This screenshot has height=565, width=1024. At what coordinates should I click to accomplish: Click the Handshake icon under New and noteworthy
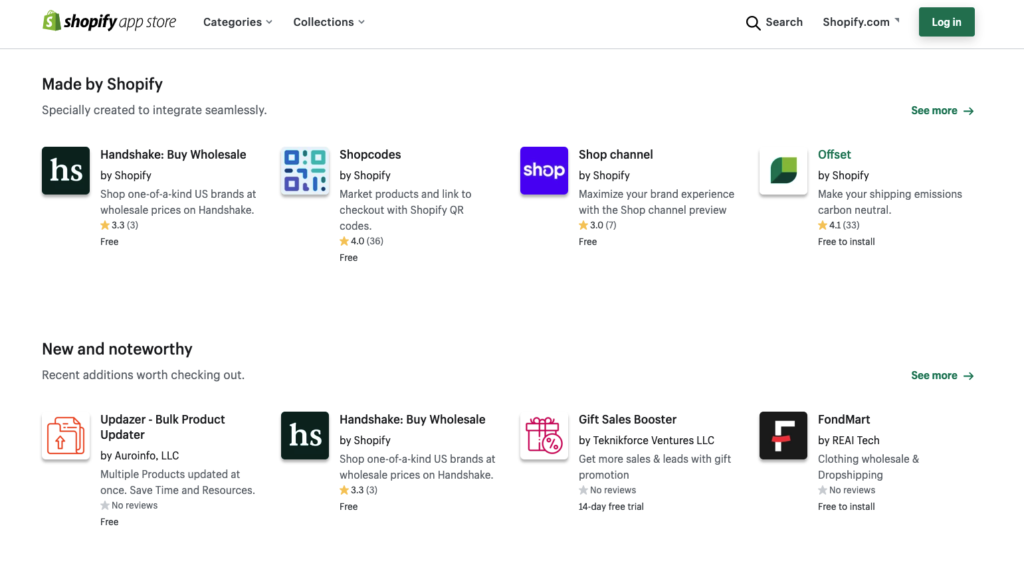[x=305, y=436]
